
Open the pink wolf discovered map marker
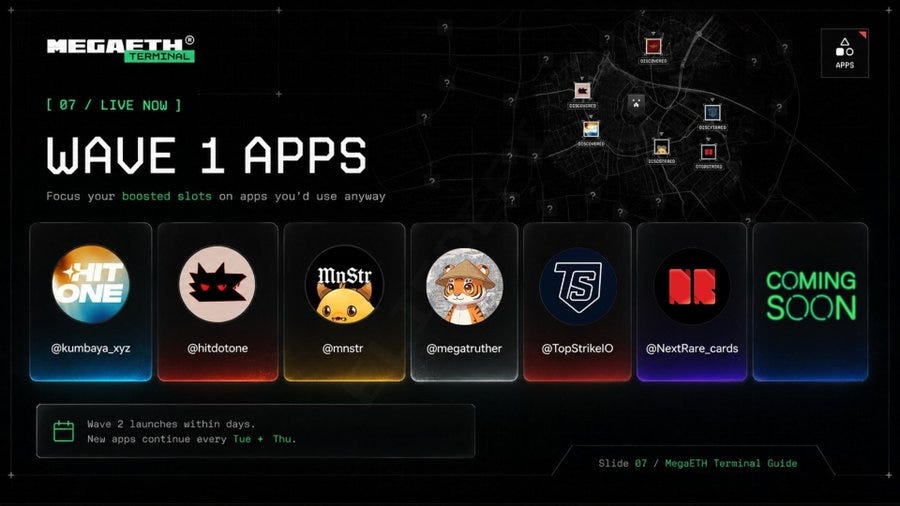coord(583,91)
